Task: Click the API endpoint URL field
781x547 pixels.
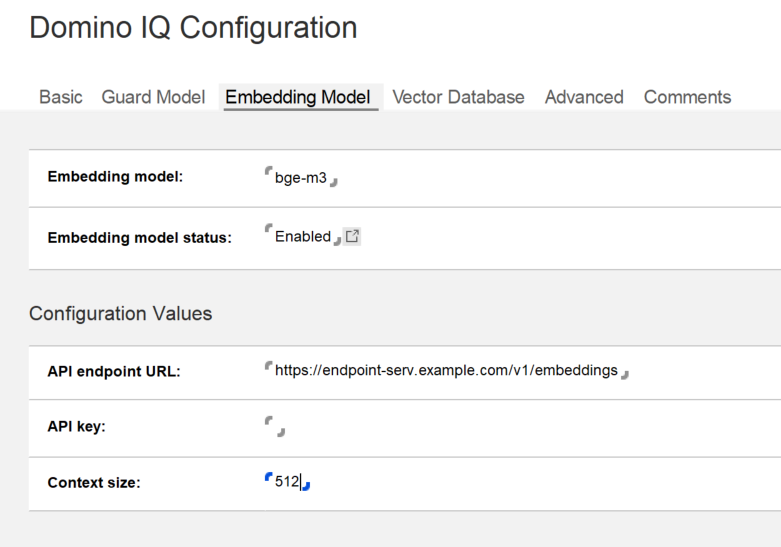Action: click(x=447, y=371)
